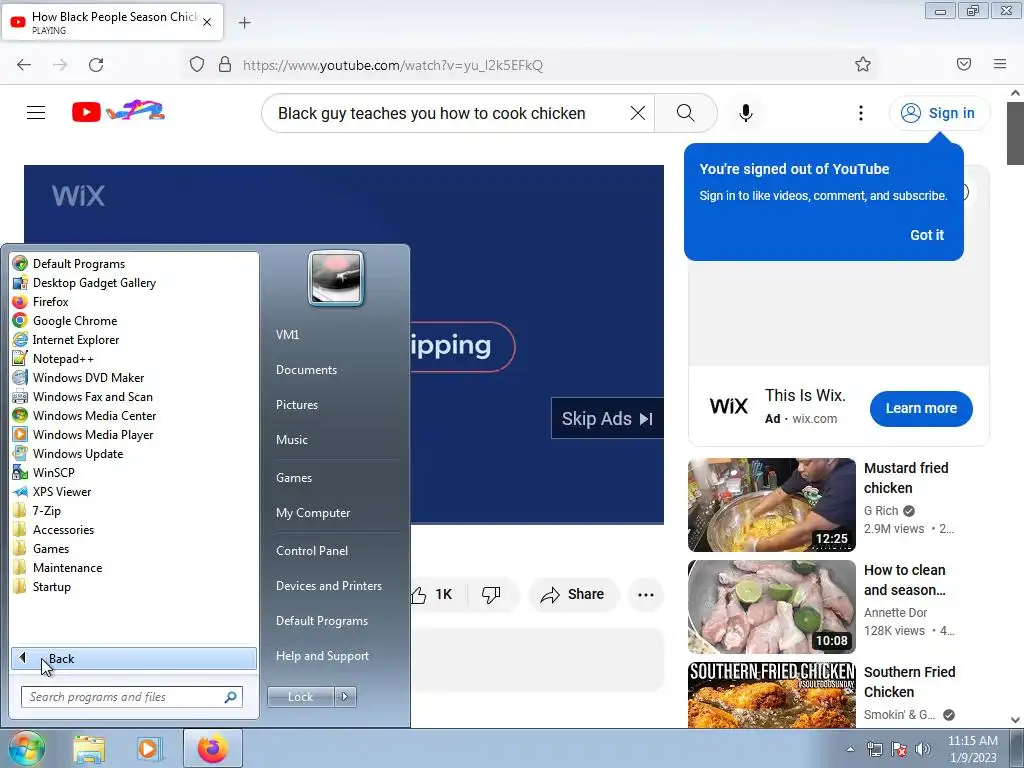
Task: Open Windows Media Center
Action: [95, 415]
